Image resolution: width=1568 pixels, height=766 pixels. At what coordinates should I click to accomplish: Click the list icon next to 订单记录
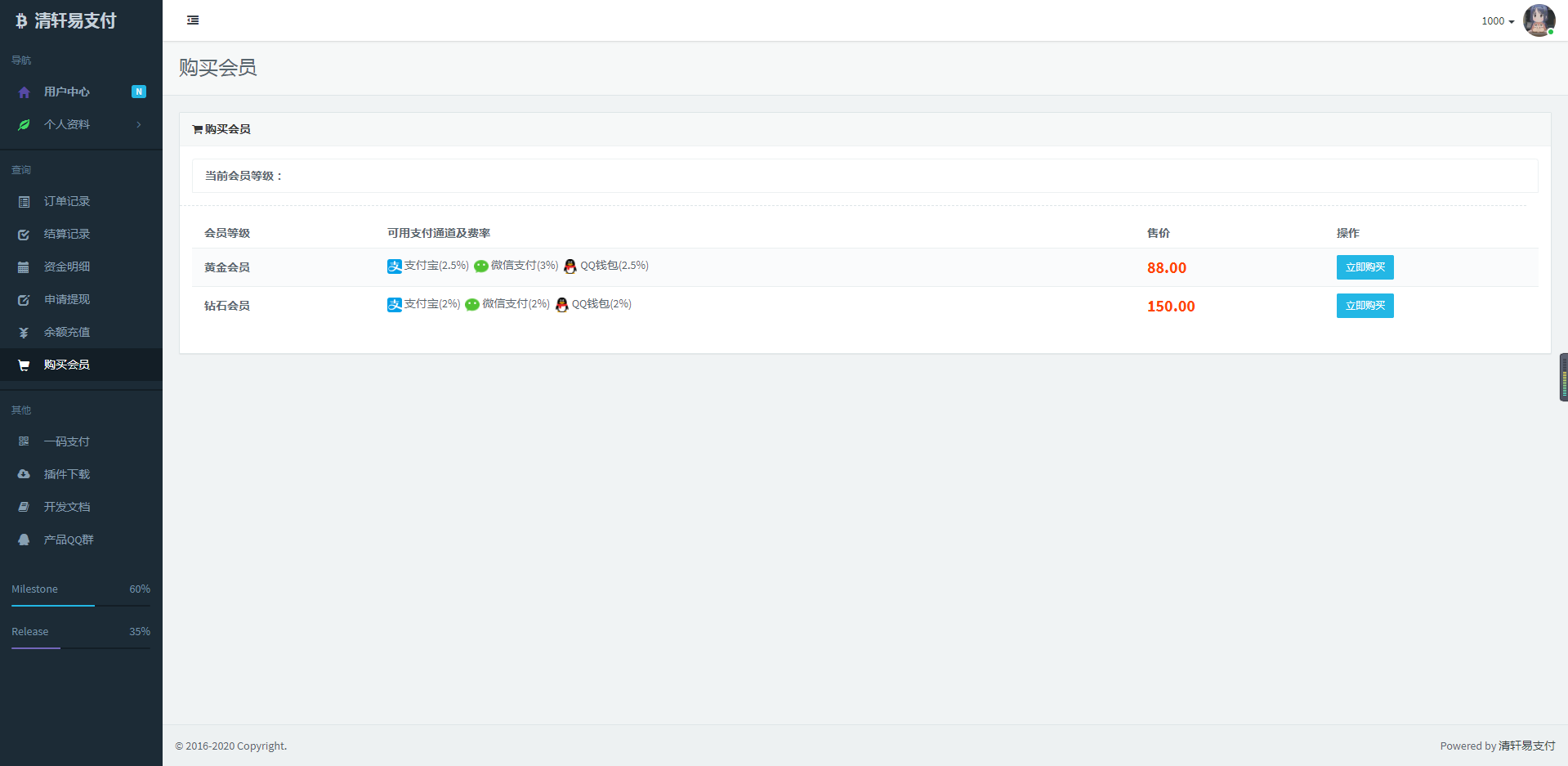(24, 202)
